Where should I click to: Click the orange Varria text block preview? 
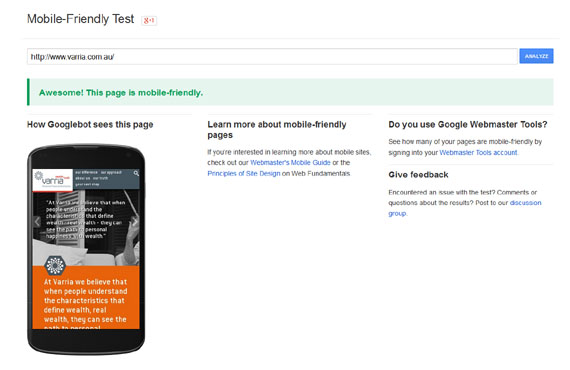coord(86,297)
